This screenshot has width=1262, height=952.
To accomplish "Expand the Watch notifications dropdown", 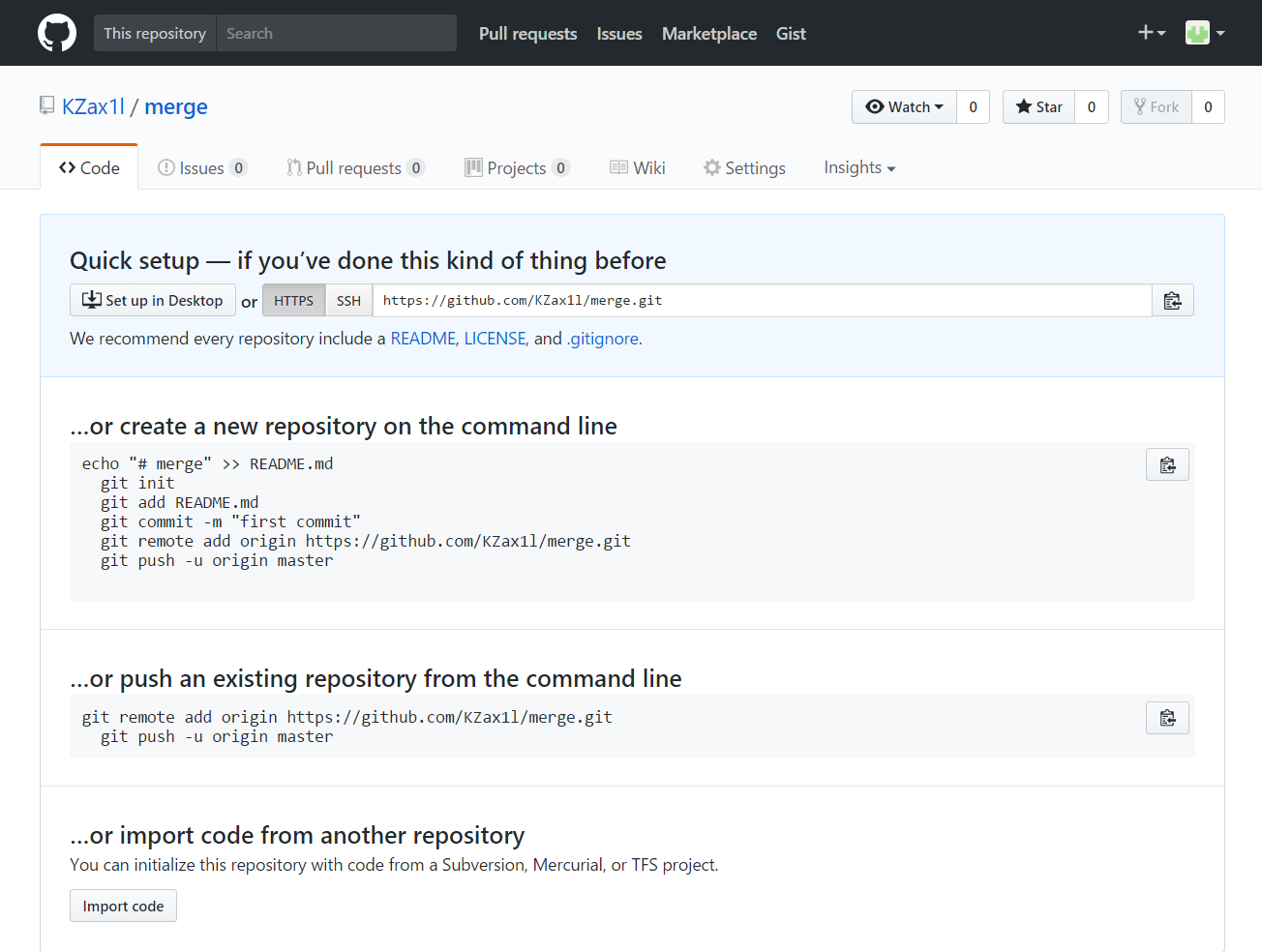I will click(904, 106).
